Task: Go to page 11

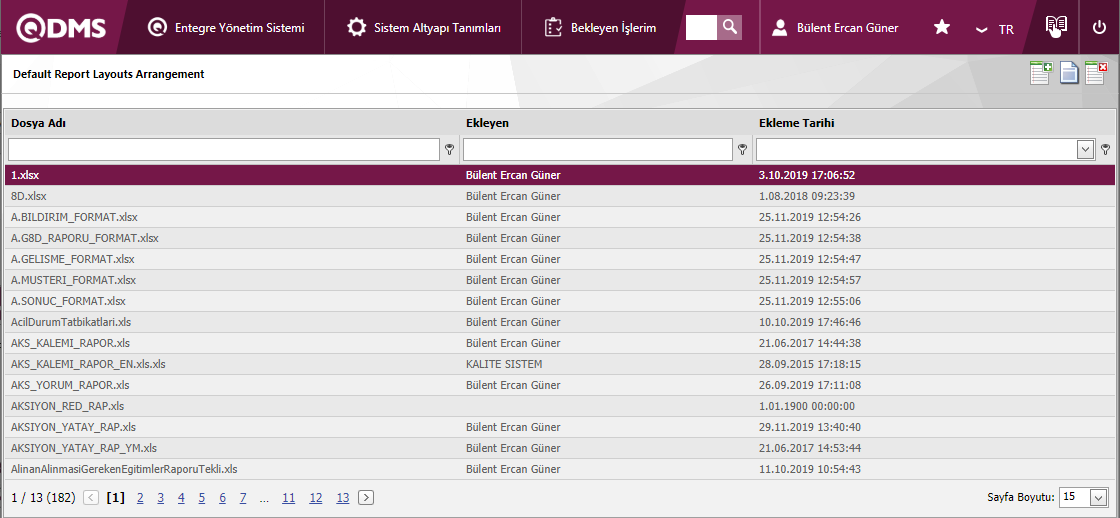Action: click(x=289, y=498)
